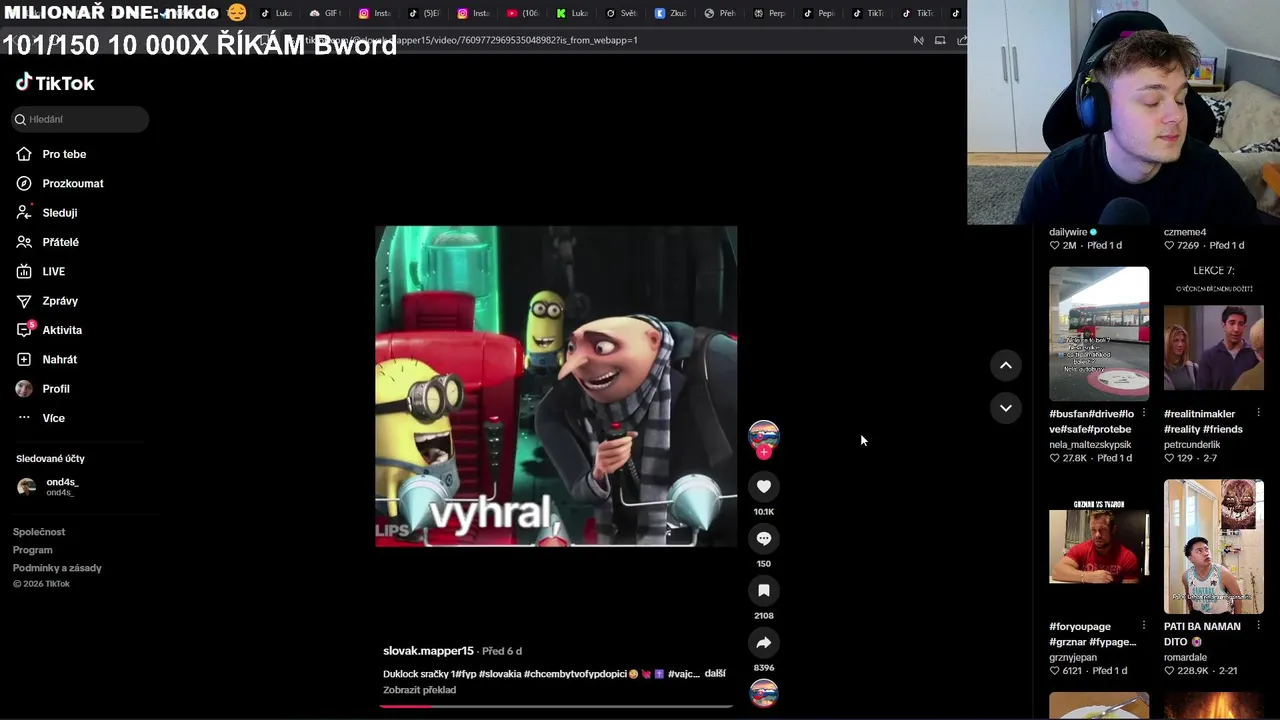
Task: Switch to the Svět browser tab
Action: point(621,13)
